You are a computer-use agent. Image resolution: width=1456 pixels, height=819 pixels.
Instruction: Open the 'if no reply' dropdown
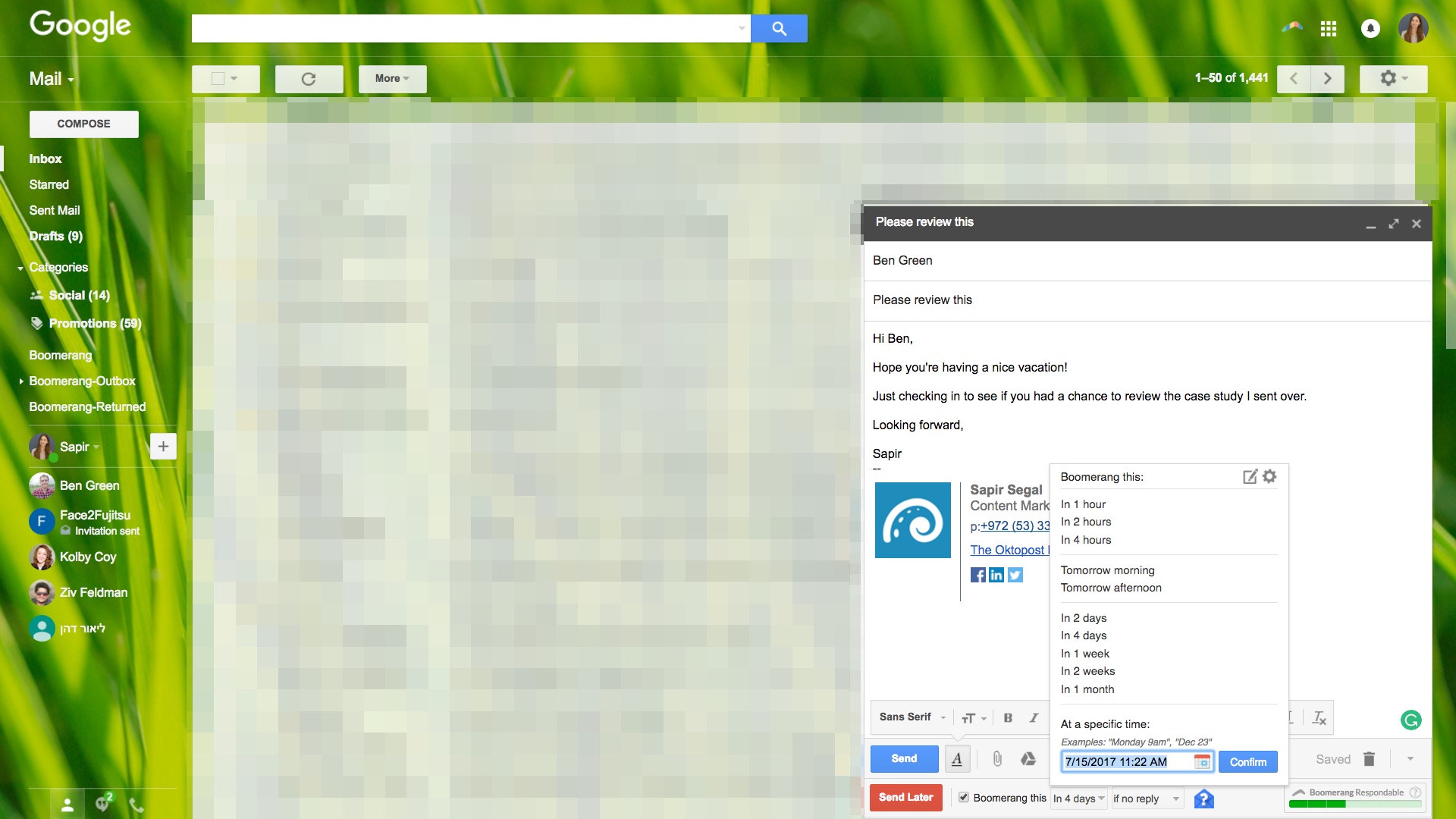(1146, 799)
